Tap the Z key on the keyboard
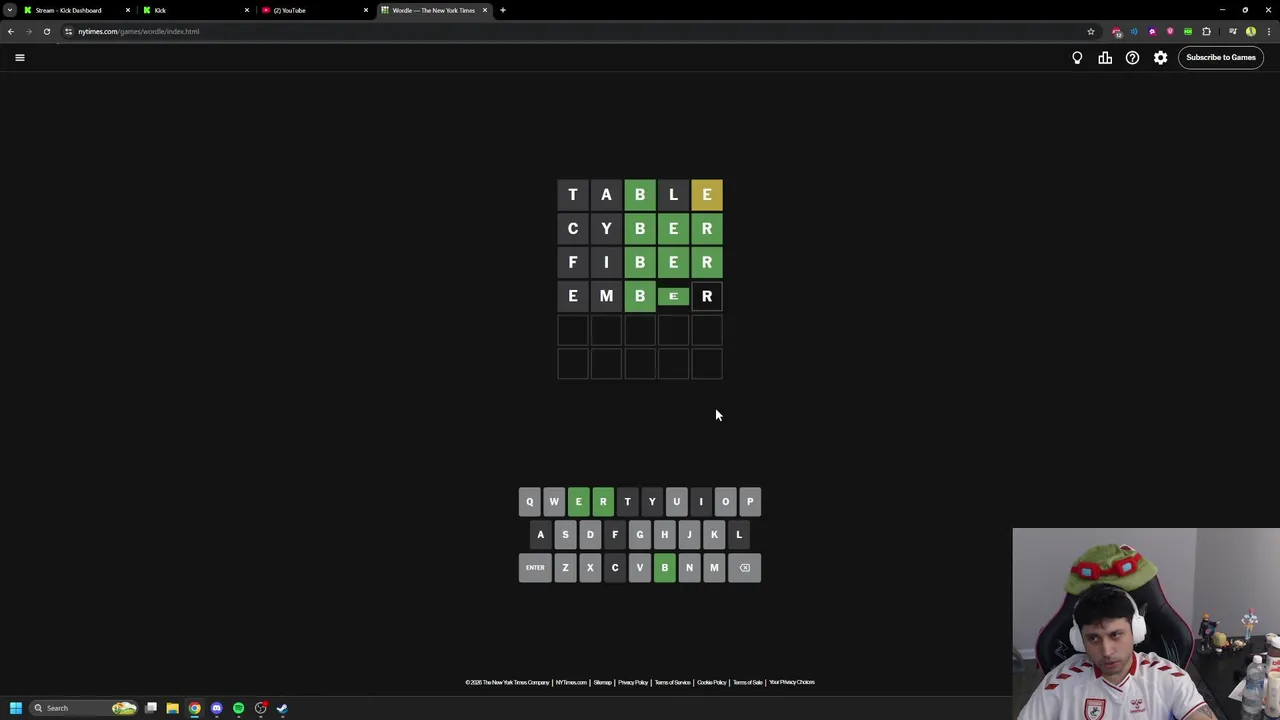 pyautogui.click(x=565, y=568)
